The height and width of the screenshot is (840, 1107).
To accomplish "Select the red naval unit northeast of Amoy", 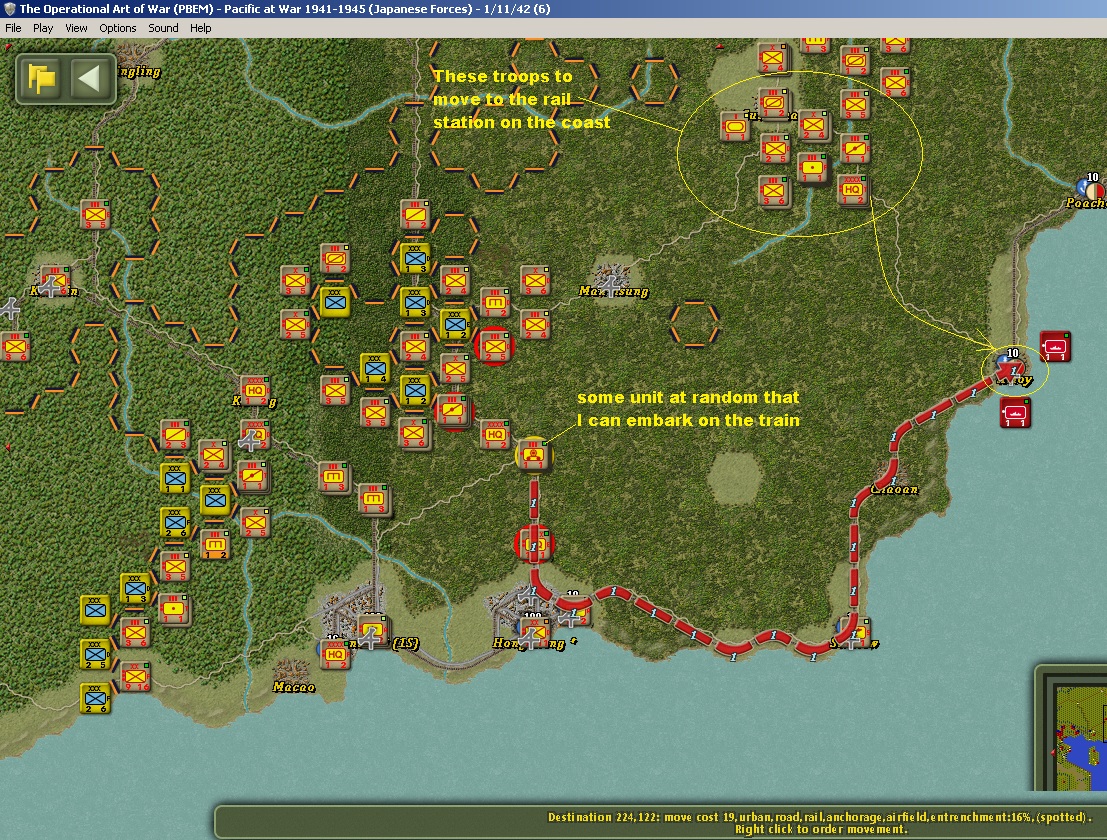I will point(1055,347).
